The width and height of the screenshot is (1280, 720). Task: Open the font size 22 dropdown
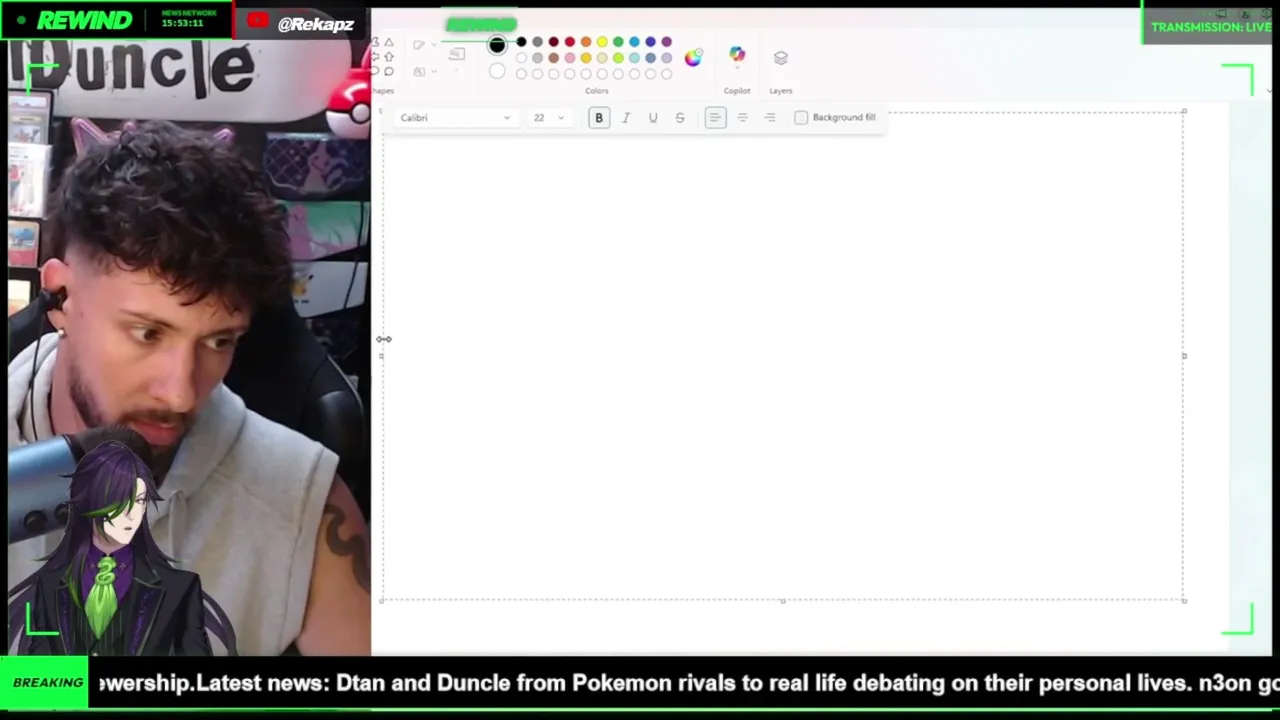(548, 118)
